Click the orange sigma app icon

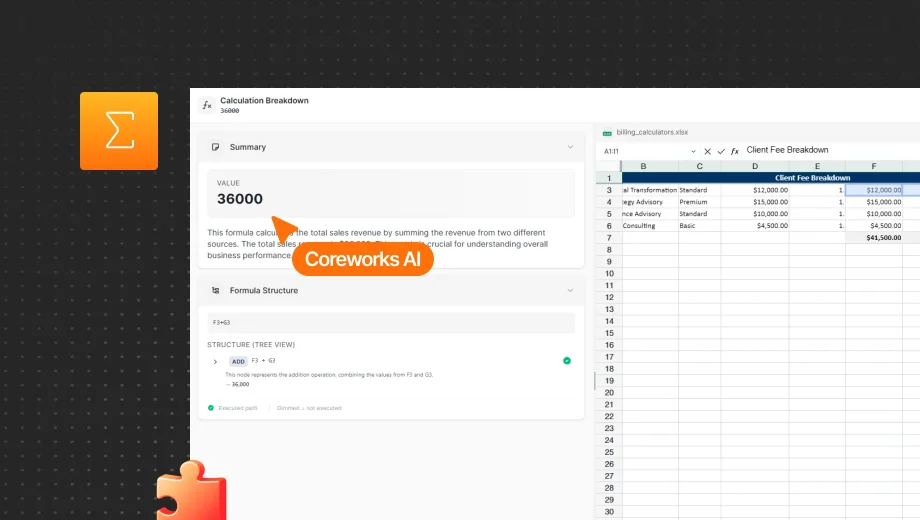(x=119, y=131)
